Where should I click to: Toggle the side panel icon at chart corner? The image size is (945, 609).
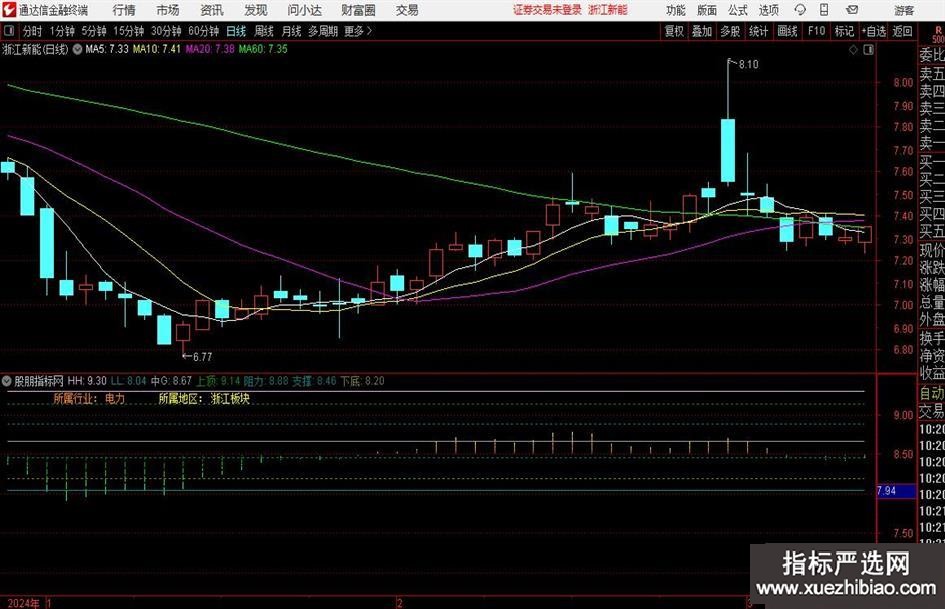coord(868,50)
